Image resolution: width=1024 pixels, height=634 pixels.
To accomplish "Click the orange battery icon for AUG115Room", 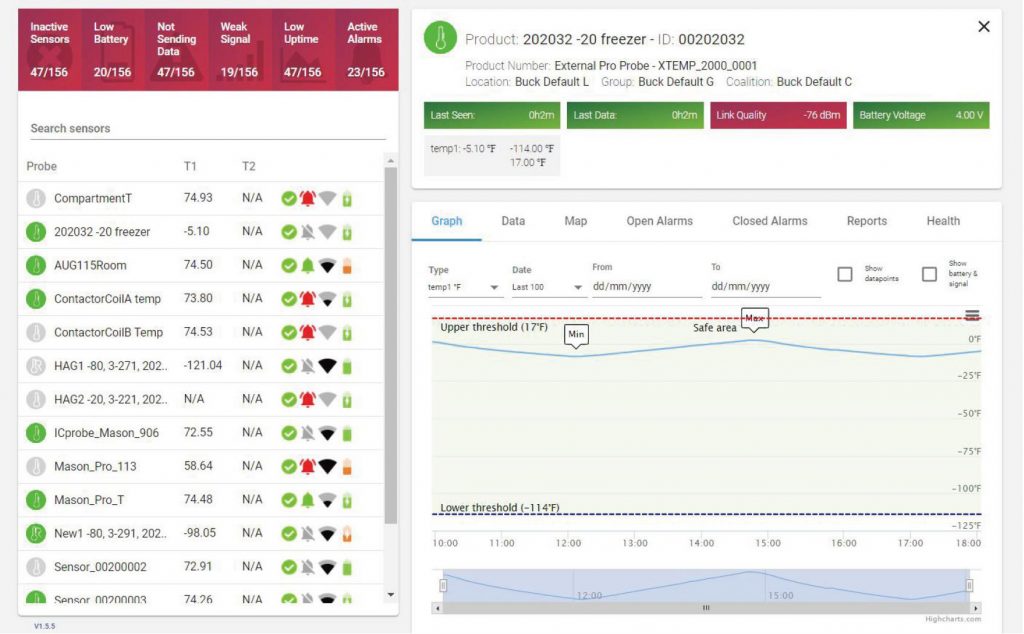I will coord(347,265).
